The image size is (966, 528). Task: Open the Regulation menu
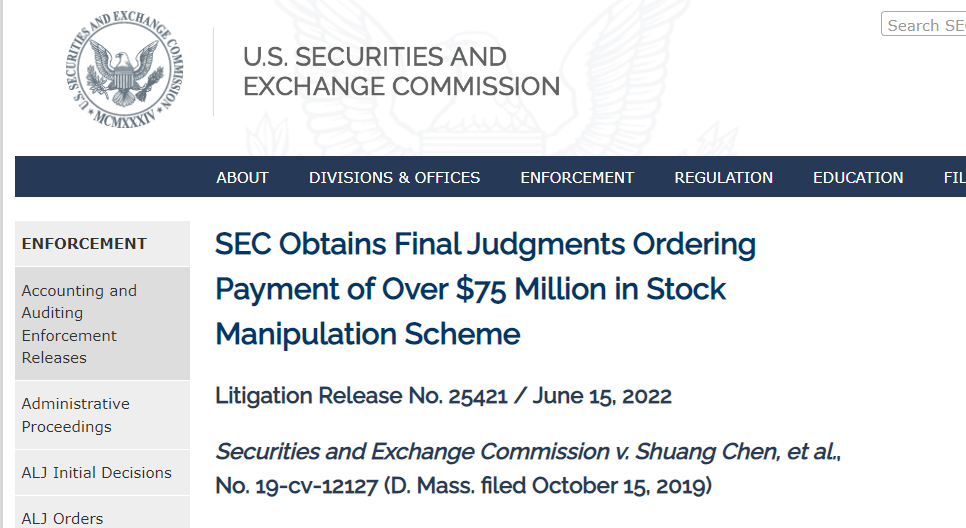click(723, 177)
